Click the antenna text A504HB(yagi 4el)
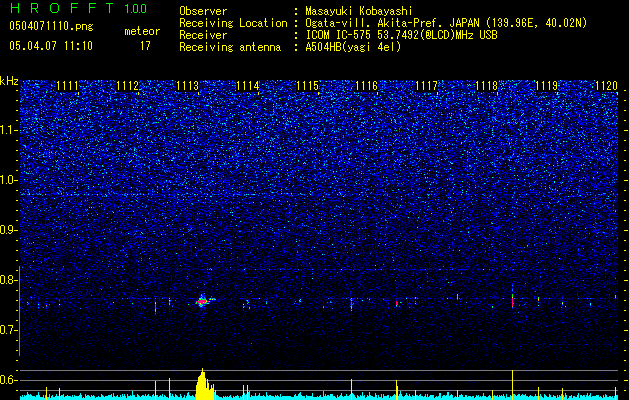Image resolution: width=629 pixels, height=400 pixels. pyautogui.click(x=353, y=47)
